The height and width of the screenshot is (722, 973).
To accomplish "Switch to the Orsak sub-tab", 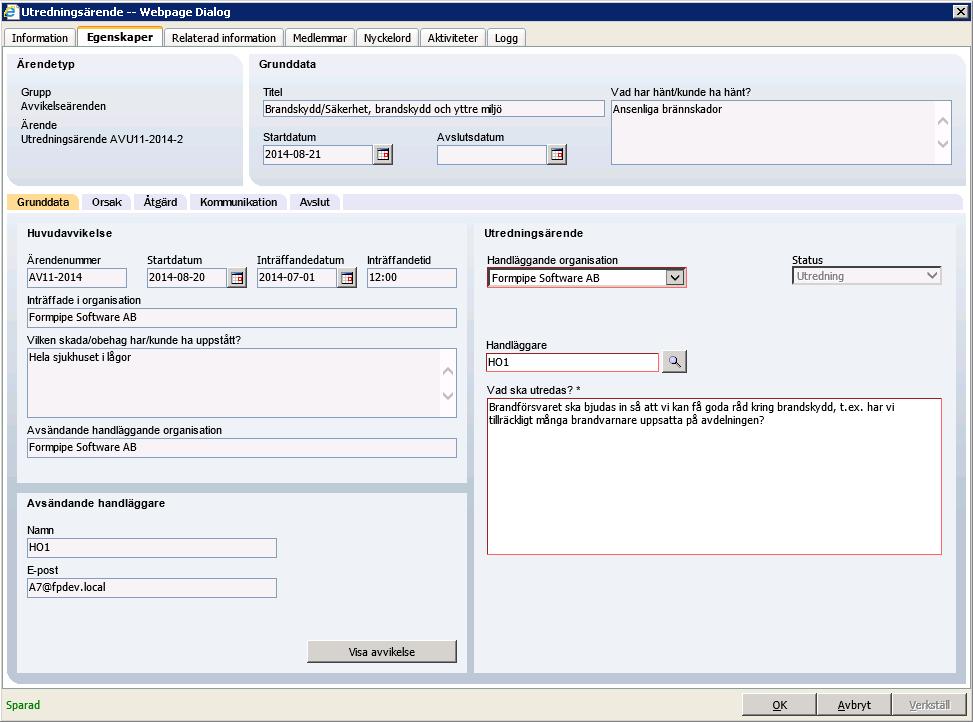I will coord(107,202).
